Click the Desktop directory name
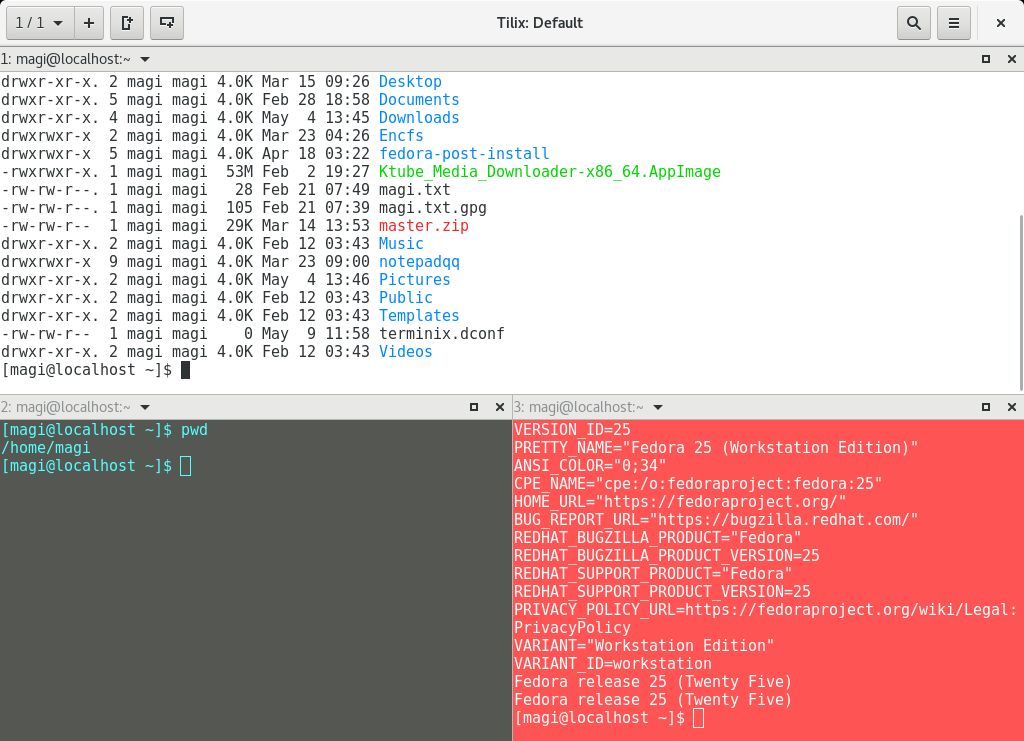Image resolution: width=1024 pixels, height=741 pixels. coord(410,82)
